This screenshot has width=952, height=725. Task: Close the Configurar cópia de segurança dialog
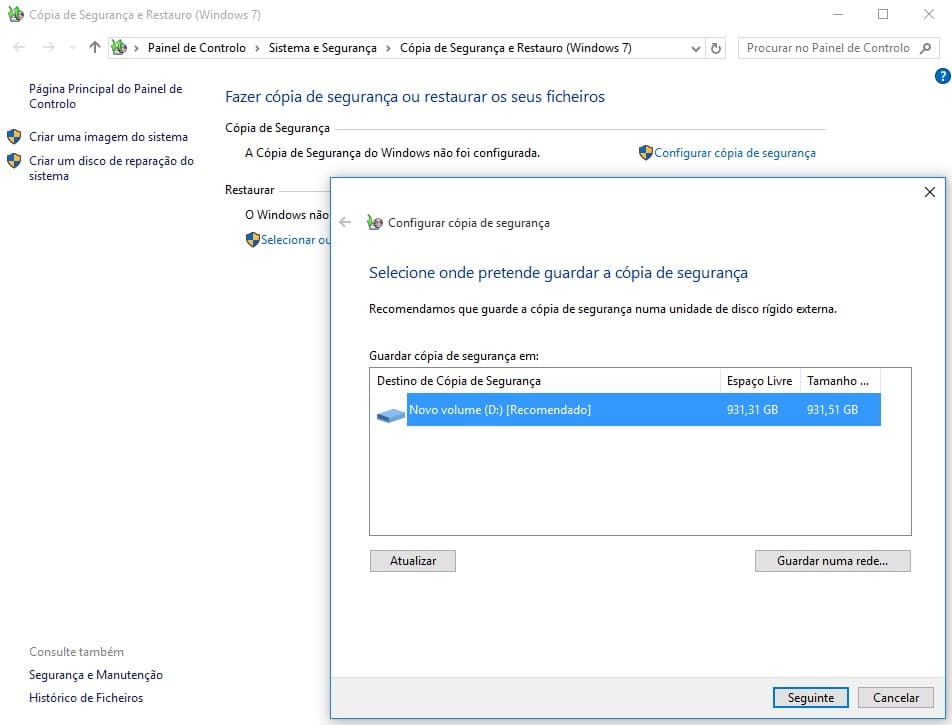point(930,192)
